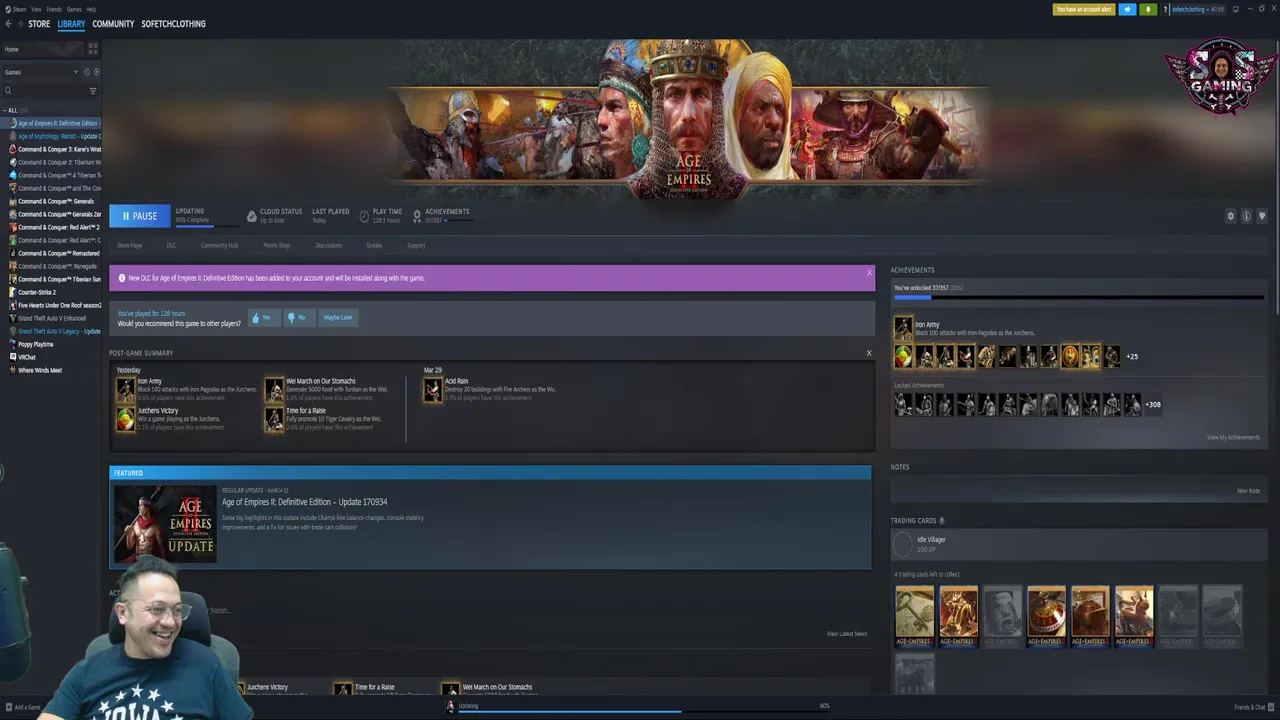Open View Latest News link
Viewport: 1280px width, 720px height.
pos(847,634)
